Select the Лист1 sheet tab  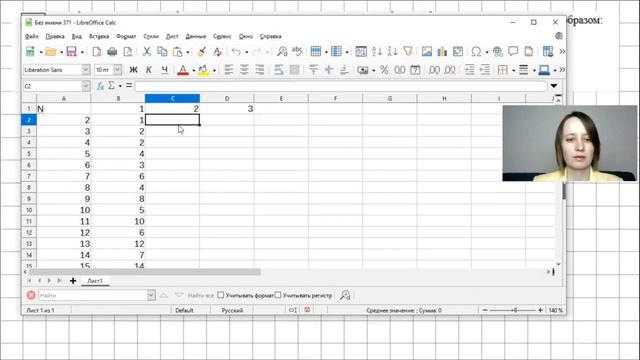[x=95, y=281]
